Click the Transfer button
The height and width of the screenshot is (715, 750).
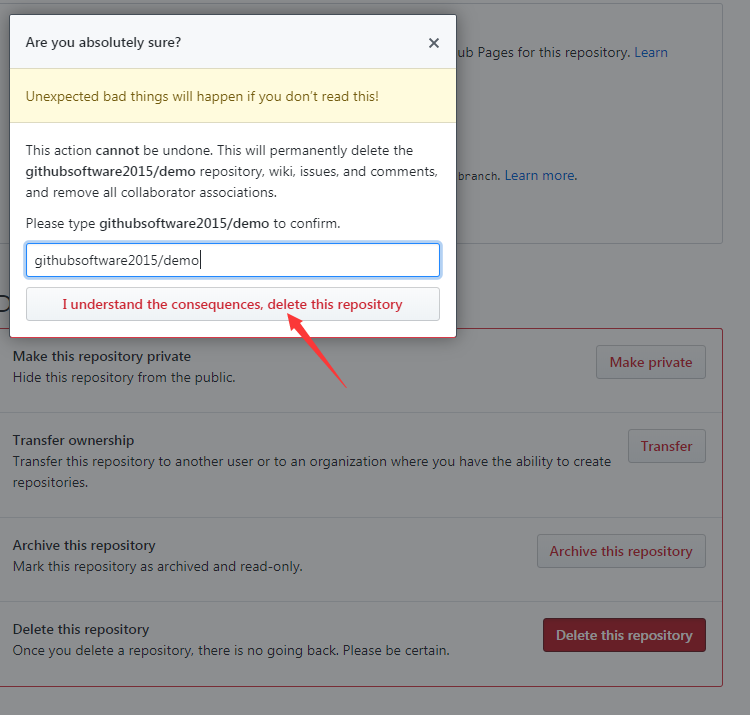point(666,446)
